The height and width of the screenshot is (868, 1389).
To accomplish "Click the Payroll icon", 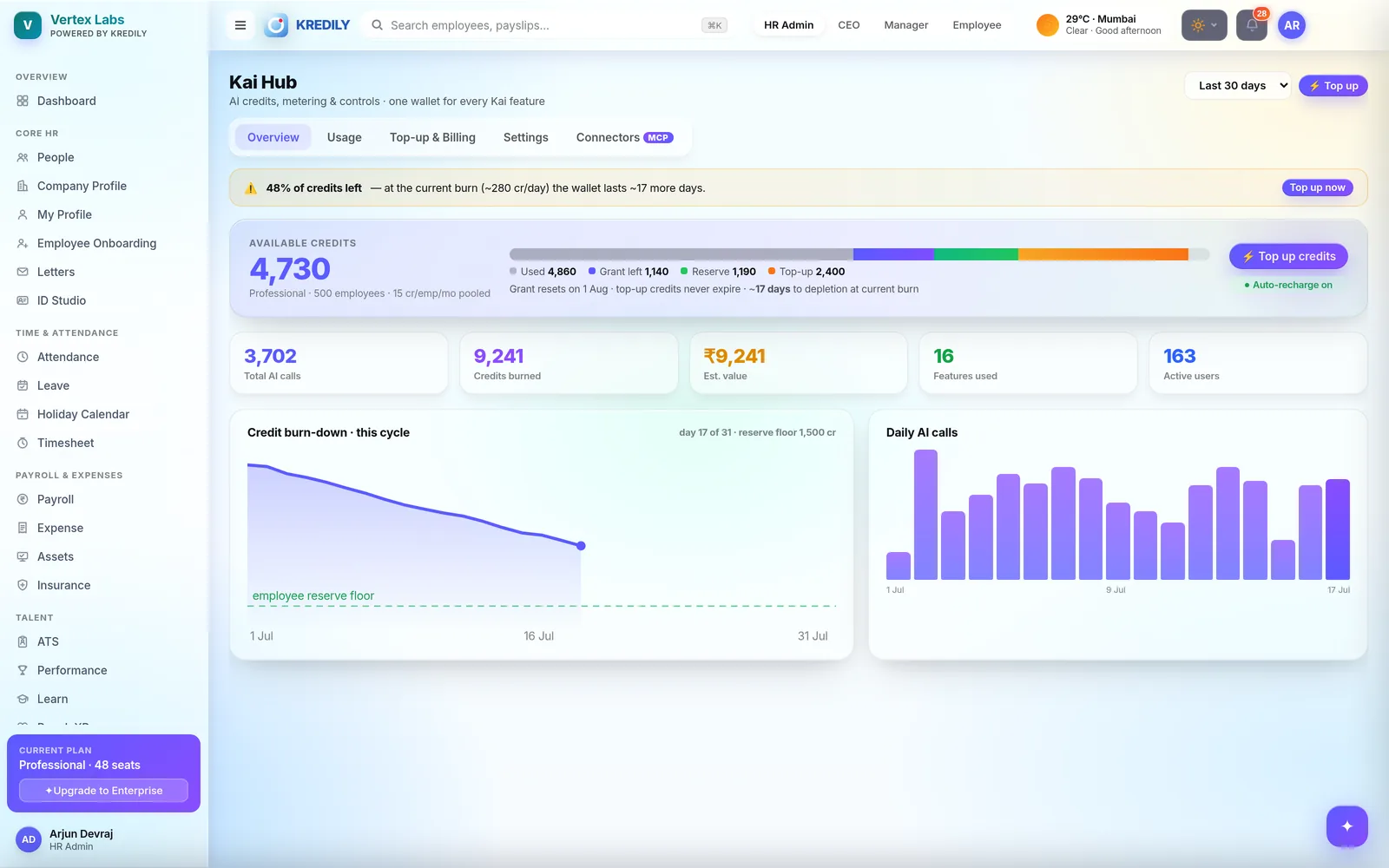I will click(23, 499).
